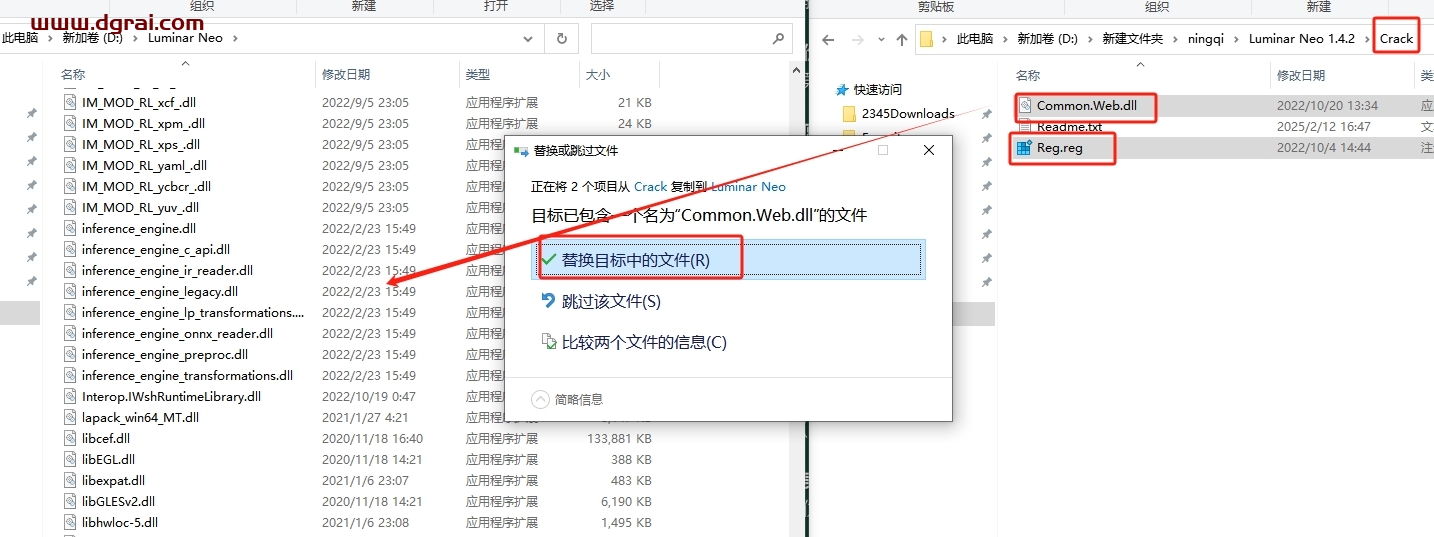Click 新加卷 (D:) in left address bar
This screenshot has width=1434, height=537.
point(91,38)
